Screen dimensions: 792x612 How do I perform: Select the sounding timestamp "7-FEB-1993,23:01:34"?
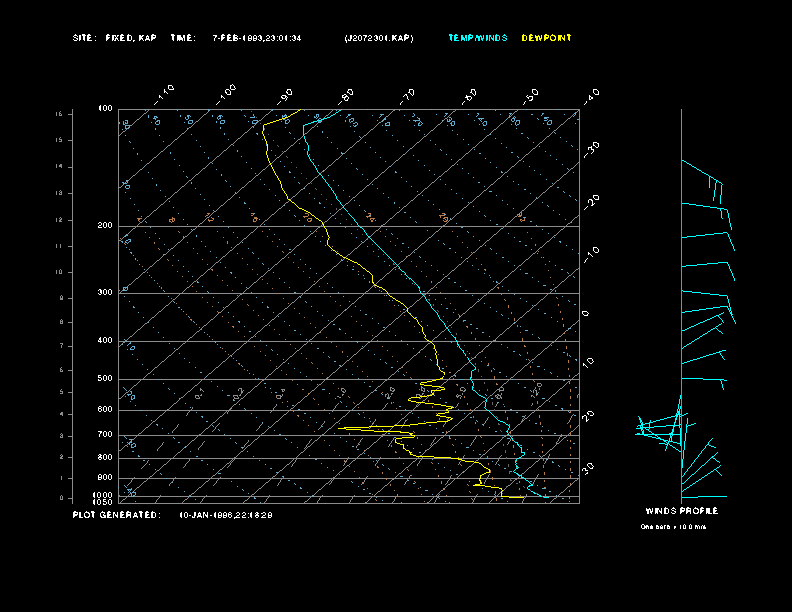tap(257, 38)
